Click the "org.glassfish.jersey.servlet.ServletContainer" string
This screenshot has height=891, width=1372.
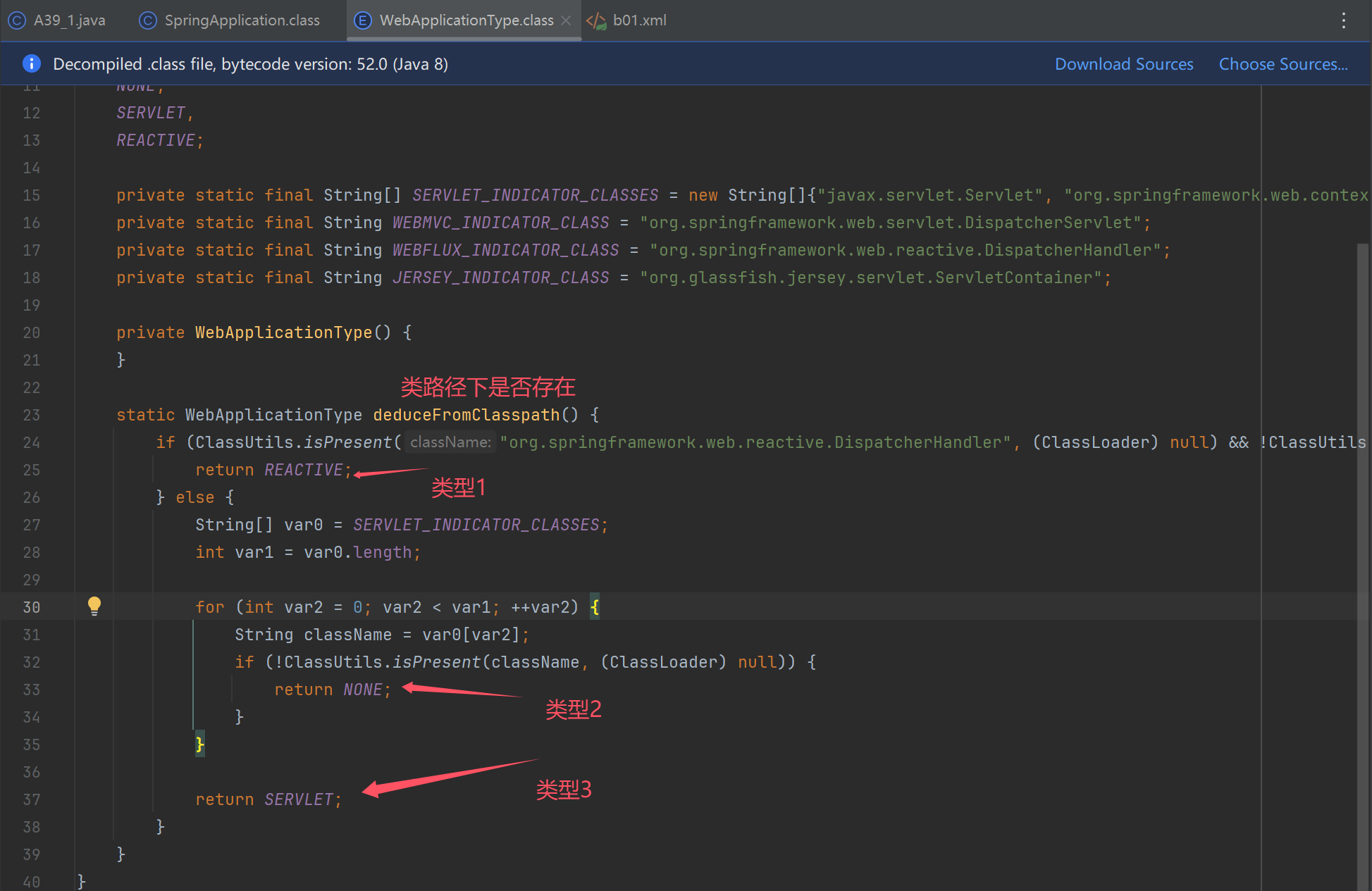(x=870, y=278)
